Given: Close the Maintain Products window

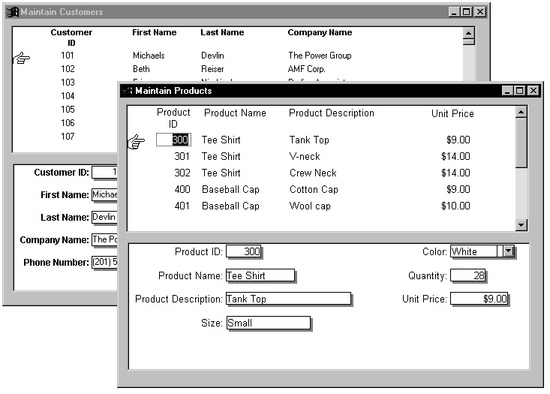Looking at the screenshot, I should pyautogui.click(x=533, y=91).
